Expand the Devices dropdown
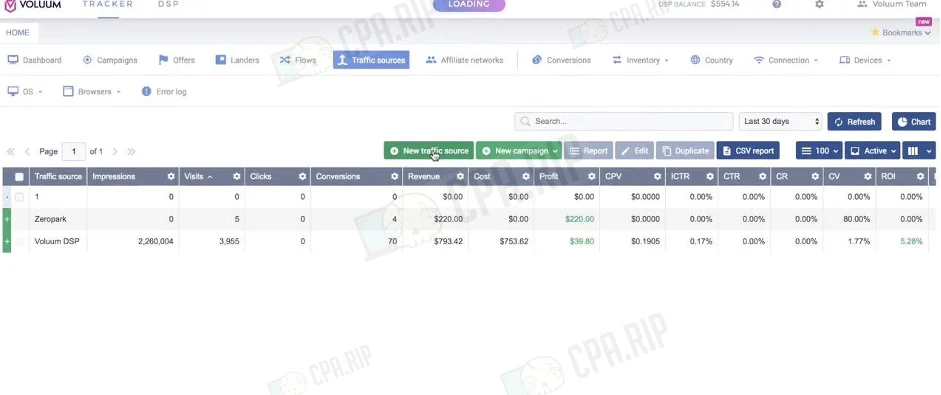This screenshot has width=941, height=395. pyautogui.click(x=865, y=60)
